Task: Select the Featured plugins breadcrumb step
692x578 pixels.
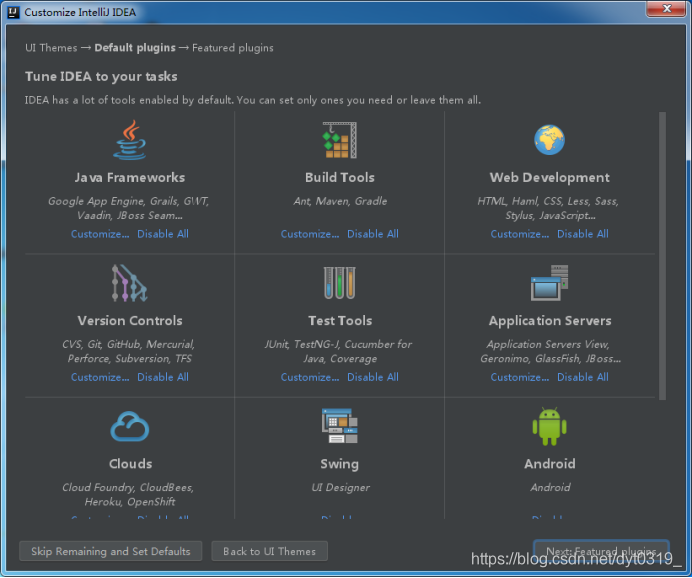Action: [x=233, y=48]
